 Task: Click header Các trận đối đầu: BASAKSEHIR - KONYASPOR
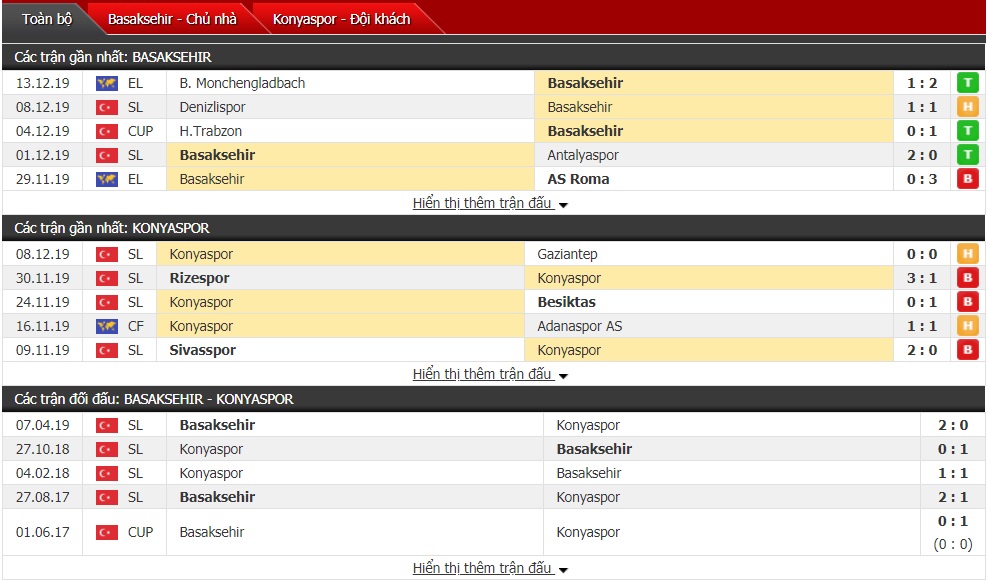click(154, 399)
